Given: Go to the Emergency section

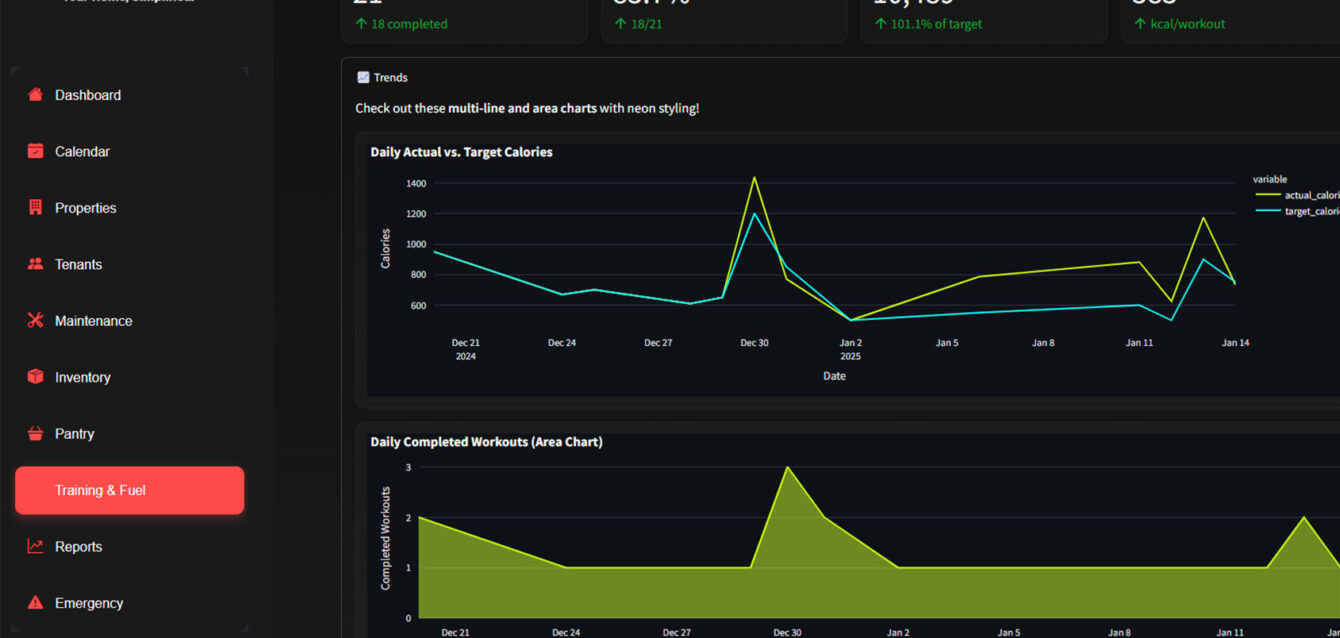Looking at the screenshot, I should [x=89, y=603].
